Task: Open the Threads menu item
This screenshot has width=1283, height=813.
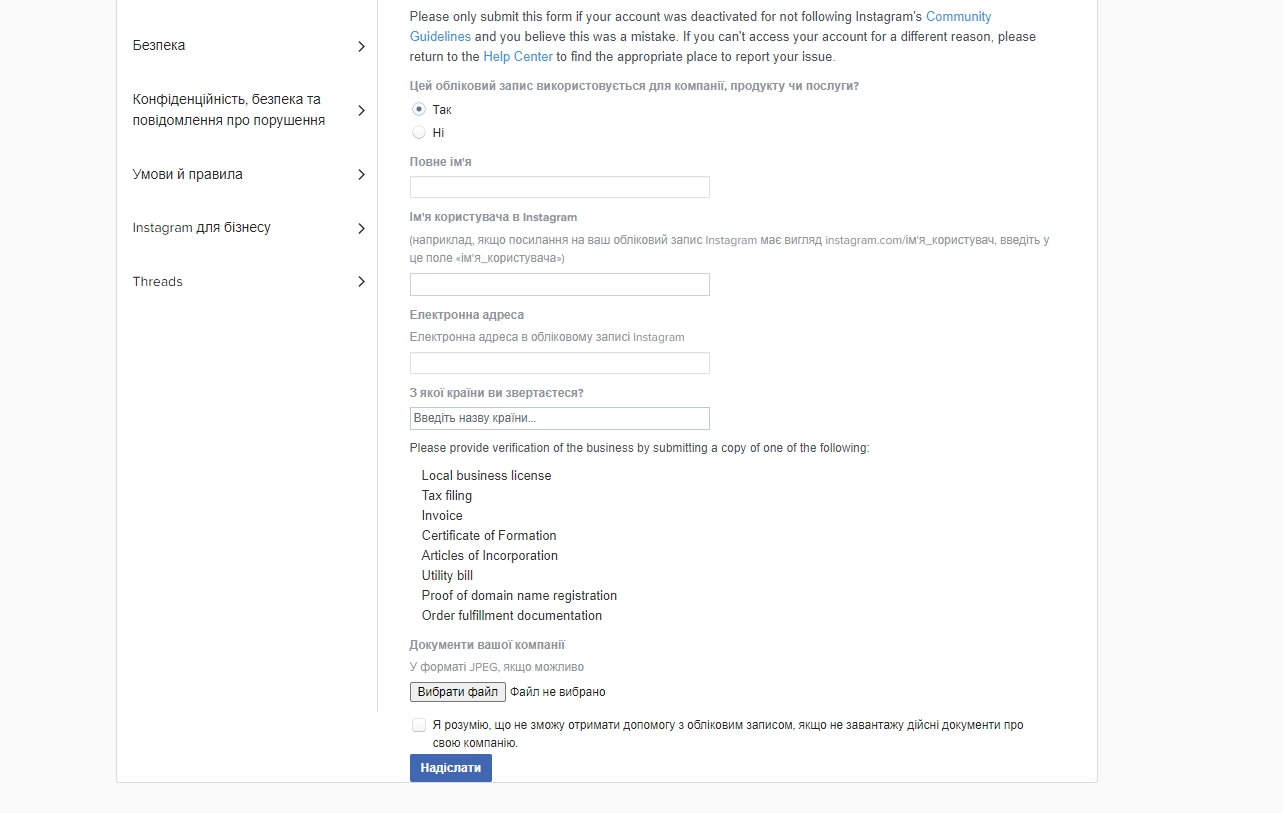Action: click(158, 282)
